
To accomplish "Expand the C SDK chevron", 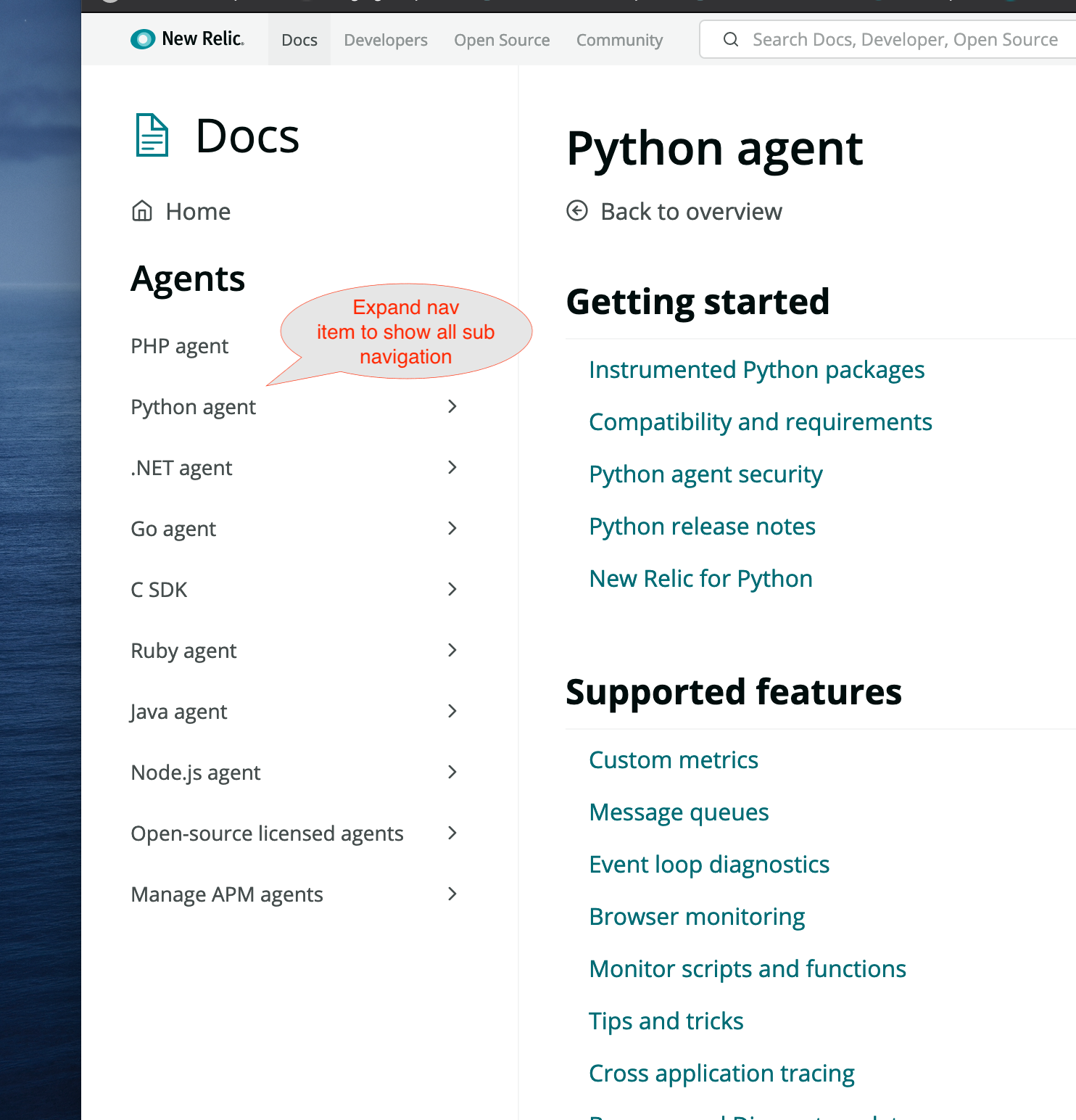I will 452,589.
